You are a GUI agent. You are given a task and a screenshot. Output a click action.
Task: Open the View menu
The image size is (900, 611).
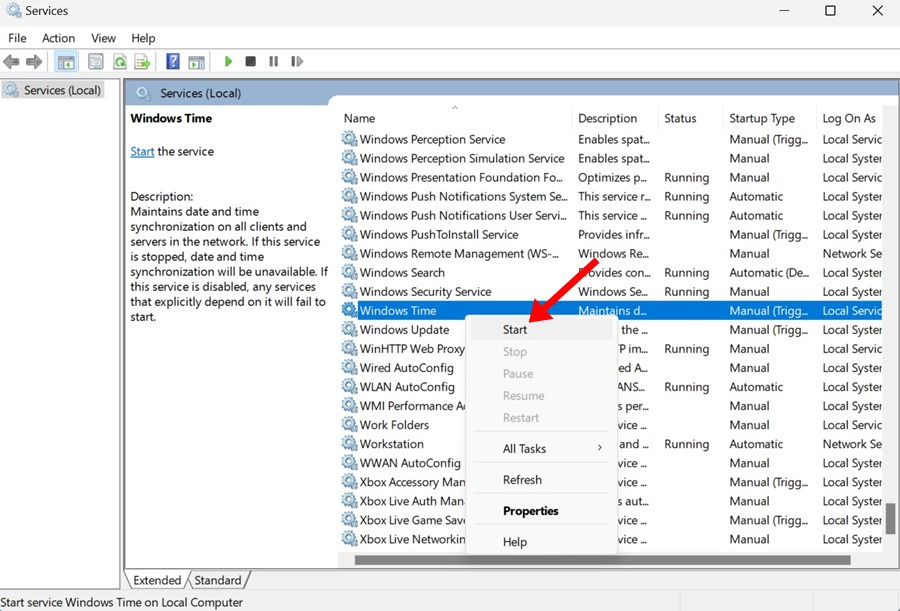[x=103, y=38]
